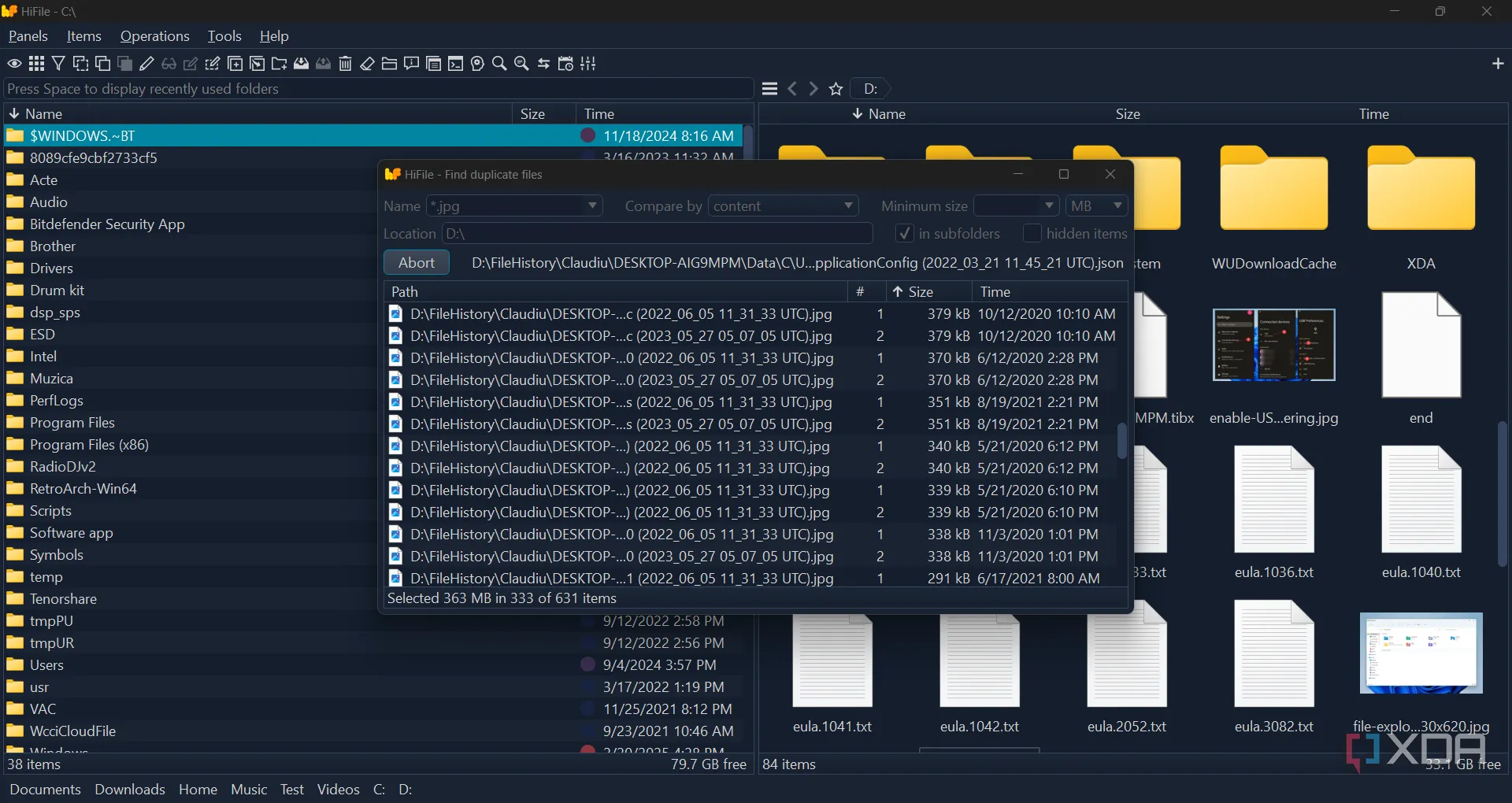Jump to Downloads bookmark at bottom

pyautogui.click(x=130, y=790)
